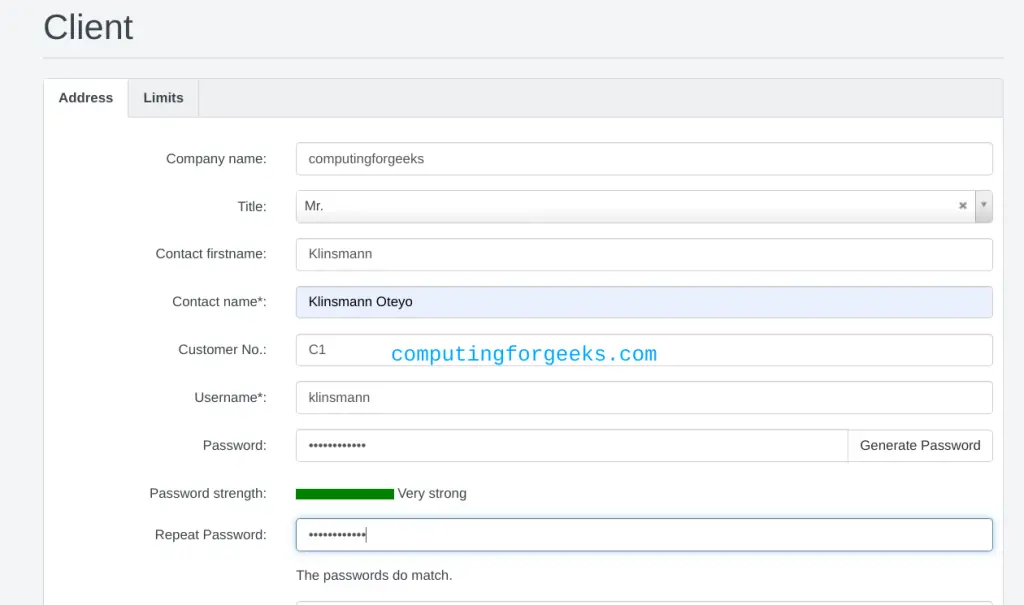Focus the Contact firstname field
The height and width of the screenshot is (605, 1024).
[644, 254]
